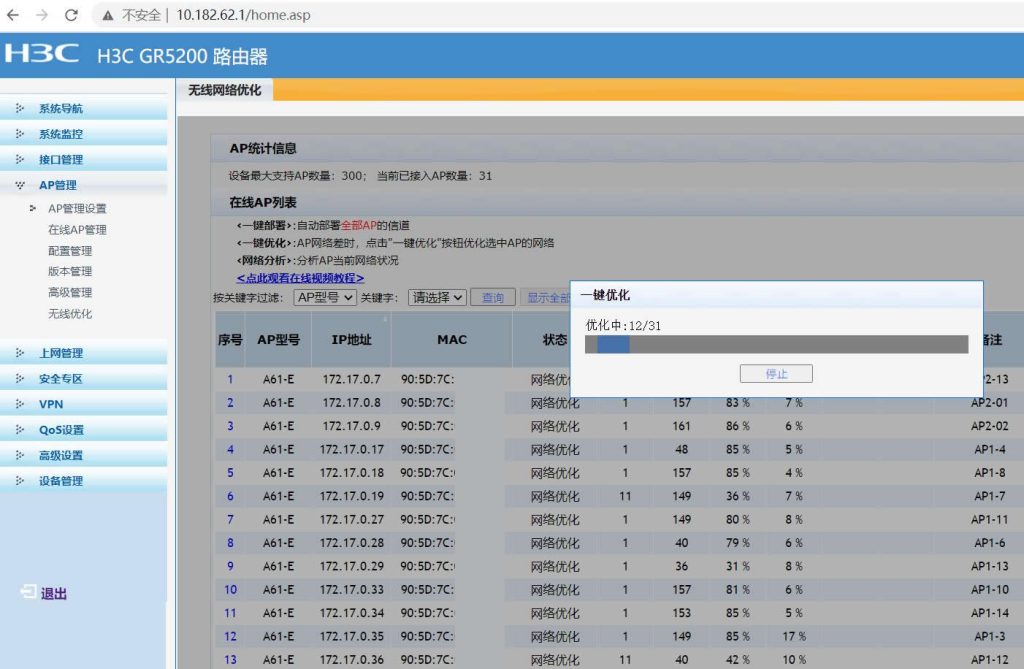Screen dimensions: 1024x669
Task: Click the AP统计信息 section heading
Action: click(x=263, y=148)
